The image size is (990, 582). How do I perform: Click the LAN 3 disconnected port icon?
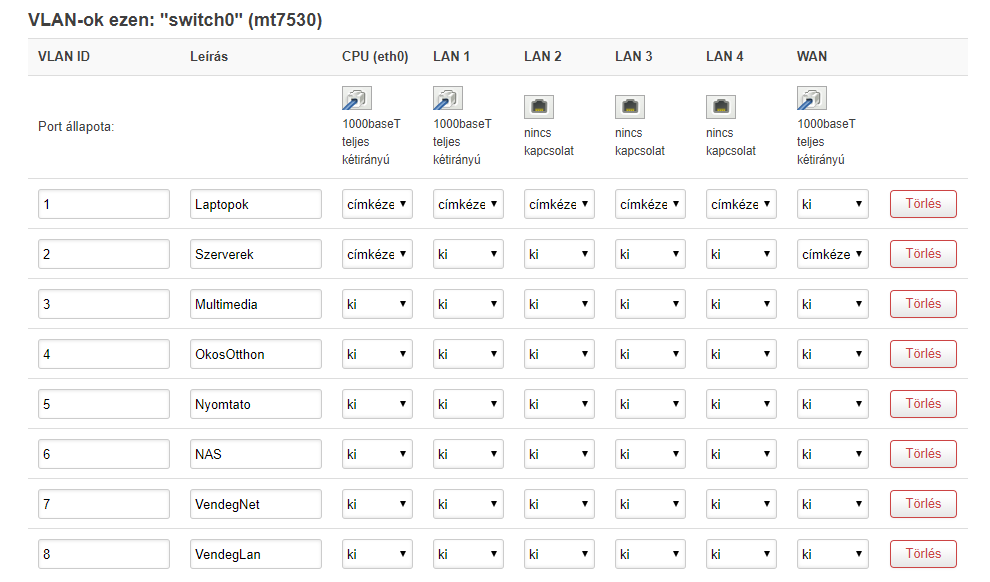629,107
